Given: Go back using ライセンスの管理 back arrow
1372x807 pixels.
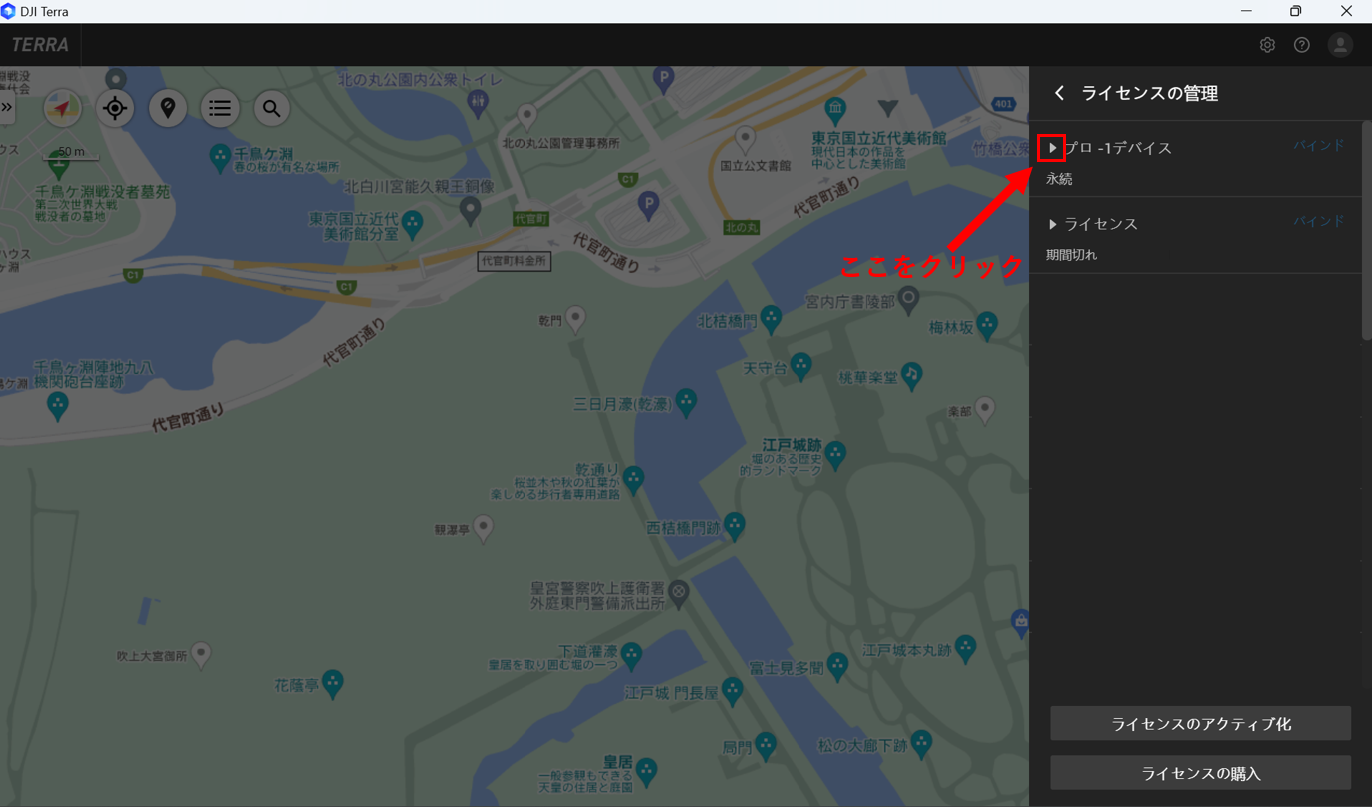Looking at the screenshot, I should (1060, 93).
